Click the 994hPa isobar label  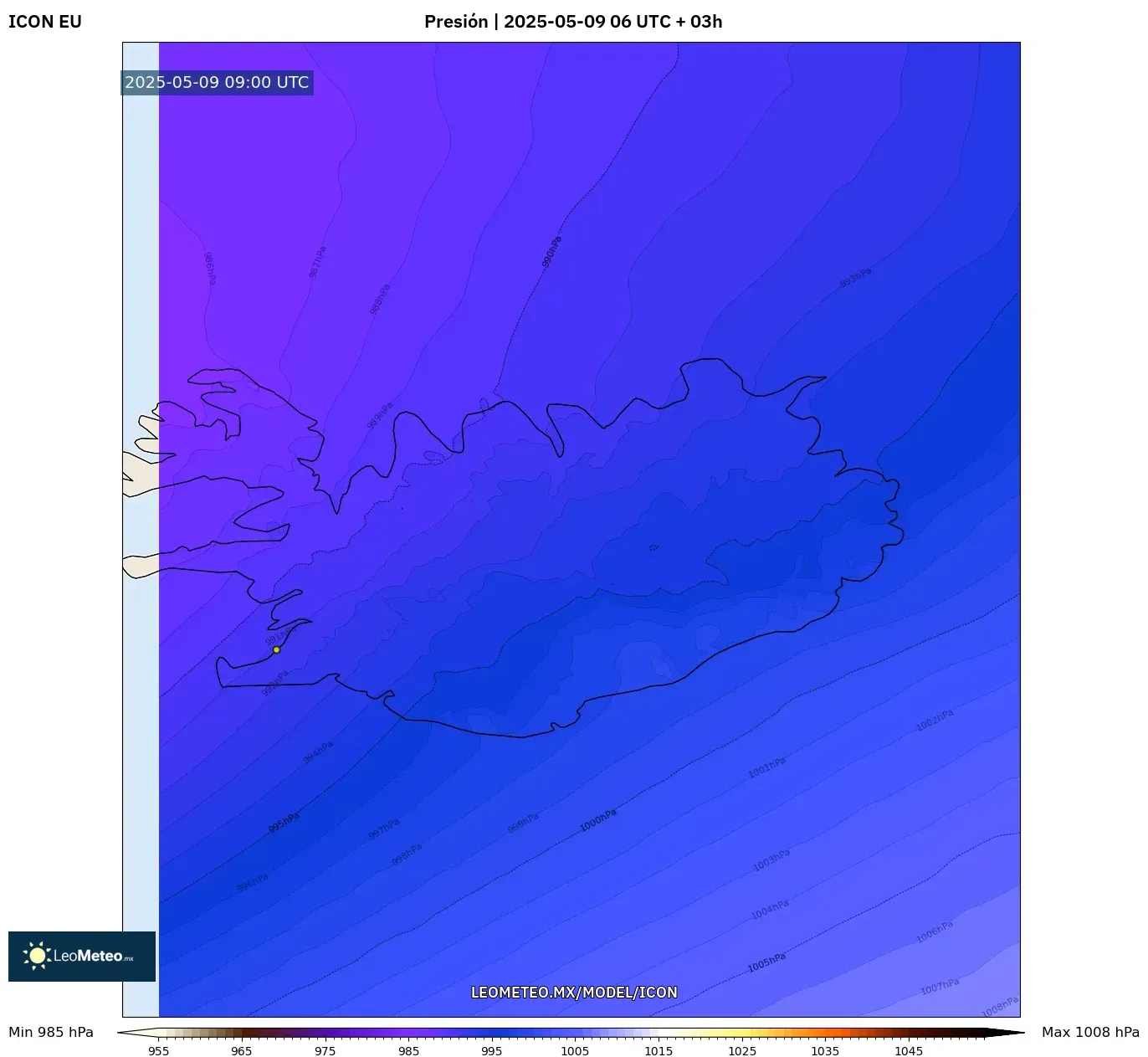pos(318,752)
